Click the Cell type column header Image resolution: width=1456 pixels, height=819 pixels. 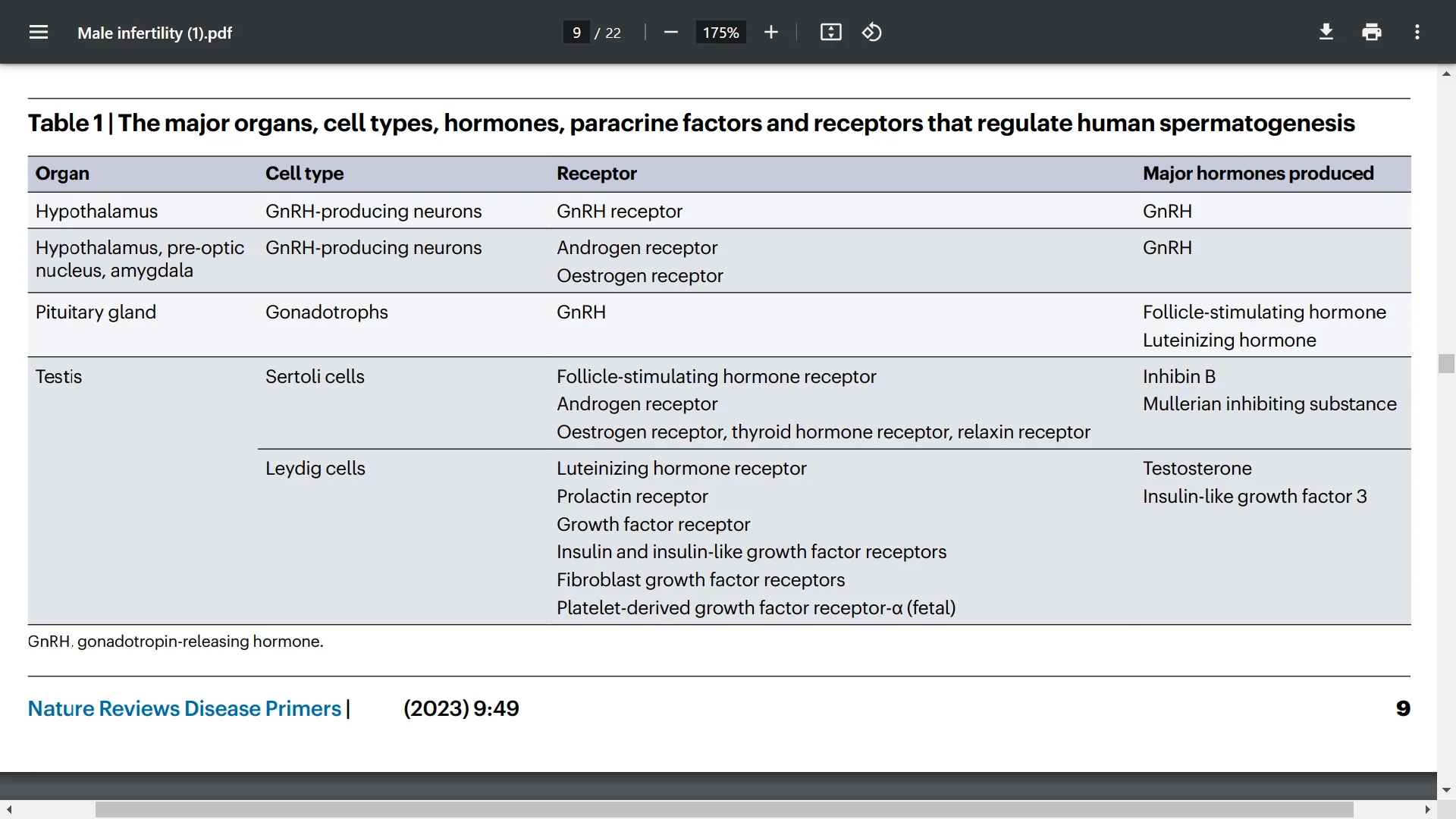304,174
